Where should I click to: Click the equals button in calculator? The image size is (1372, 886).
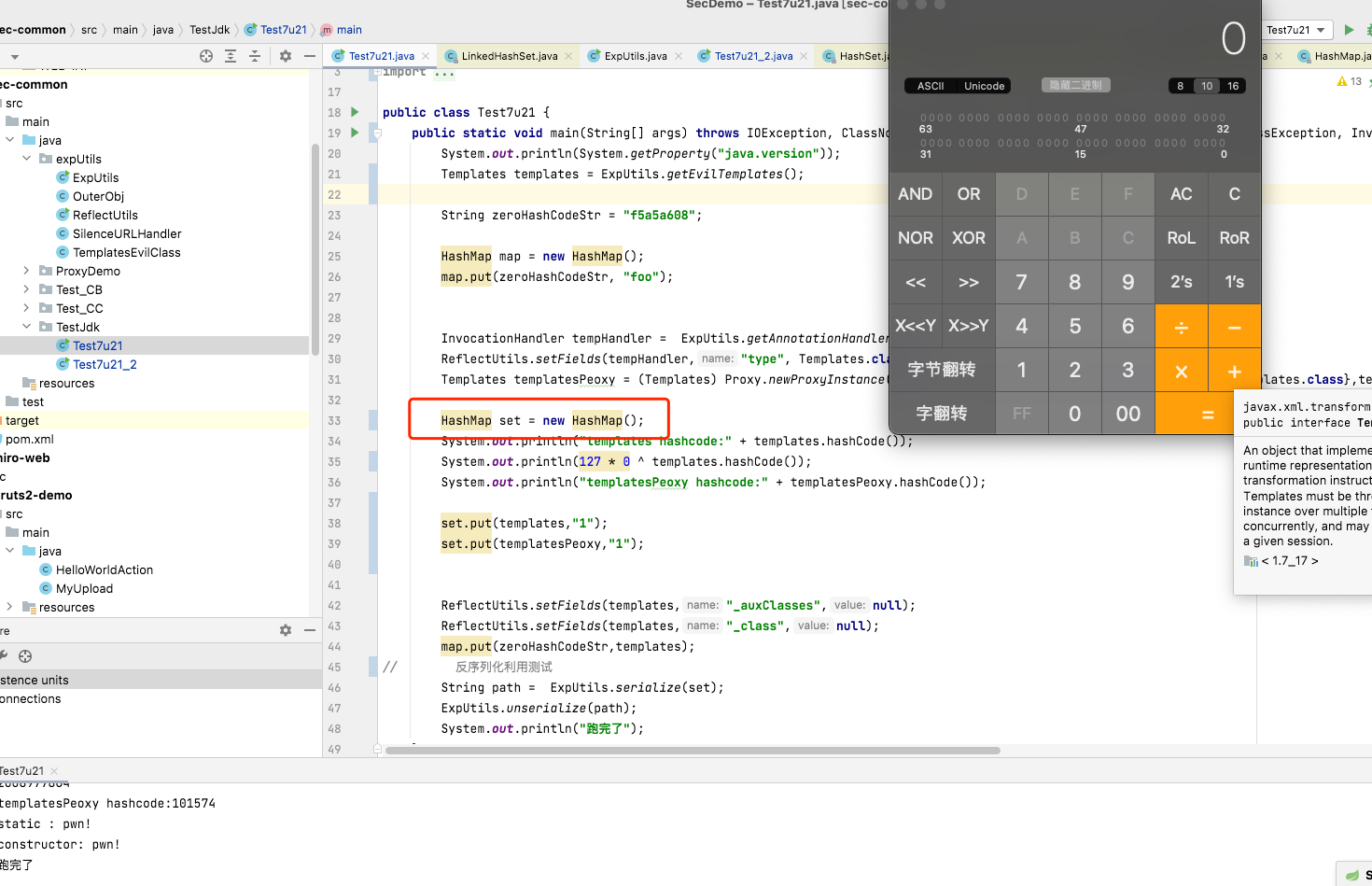[x=1208, y=414]
